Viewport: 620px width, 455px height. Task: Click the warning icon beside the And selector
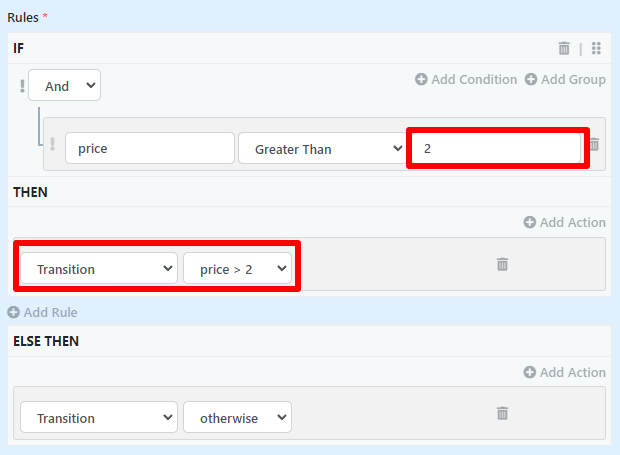(21, 86)
